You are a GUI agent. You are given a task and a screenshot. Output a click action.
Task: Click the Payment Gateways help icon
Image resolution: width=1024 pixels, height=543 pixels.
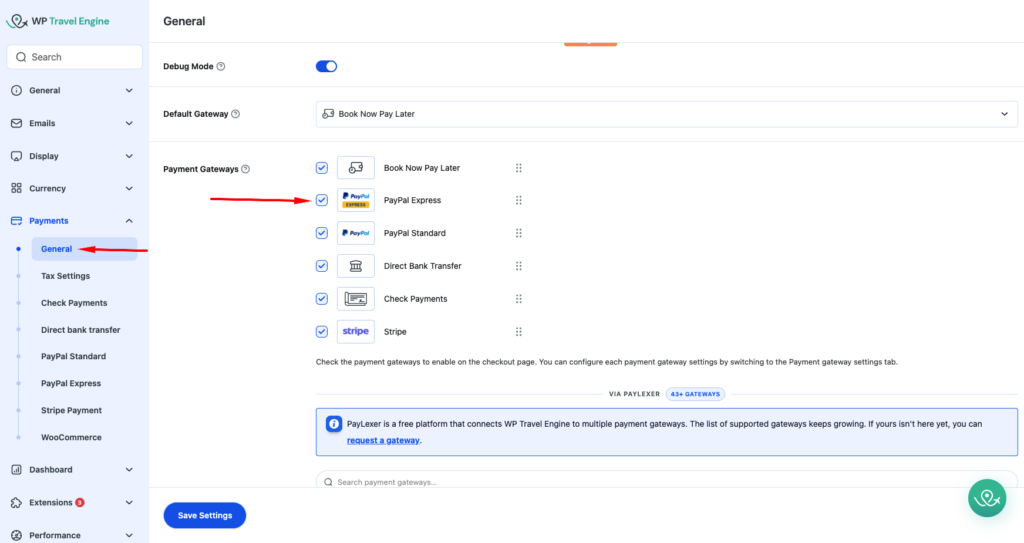246,169
